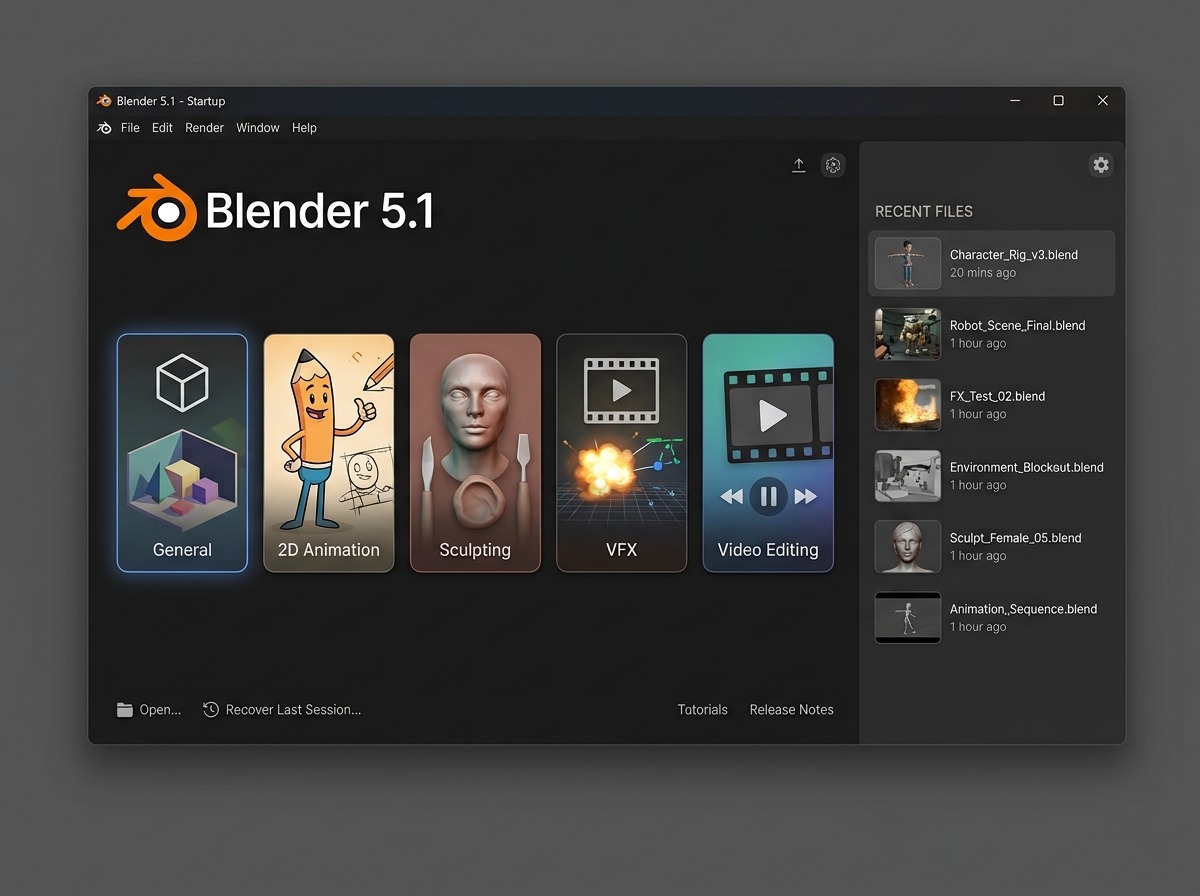
Task: Click the RECENT FILES heading
Action: [x=924, y=212]
